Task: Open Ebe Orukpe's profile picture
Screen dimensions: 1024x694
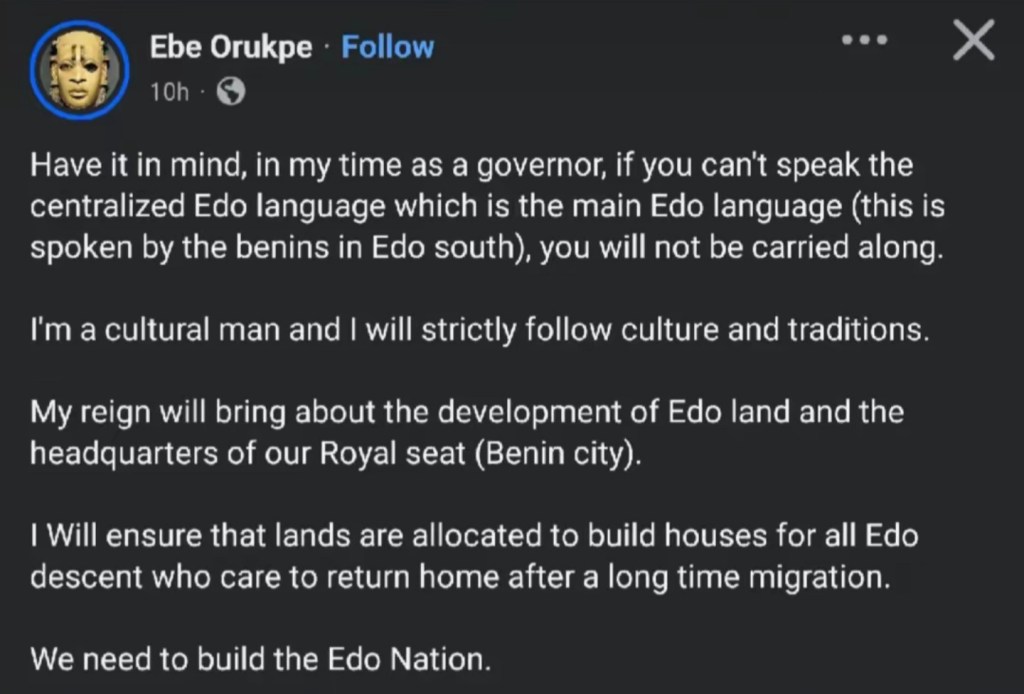Action: pos(79,68)
